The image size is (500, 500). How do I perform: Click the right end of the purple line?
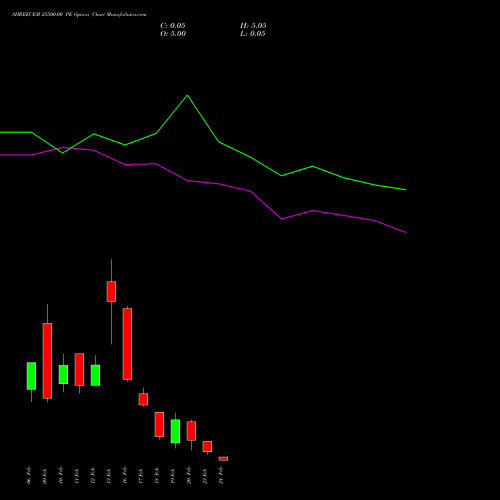(406, 232)
